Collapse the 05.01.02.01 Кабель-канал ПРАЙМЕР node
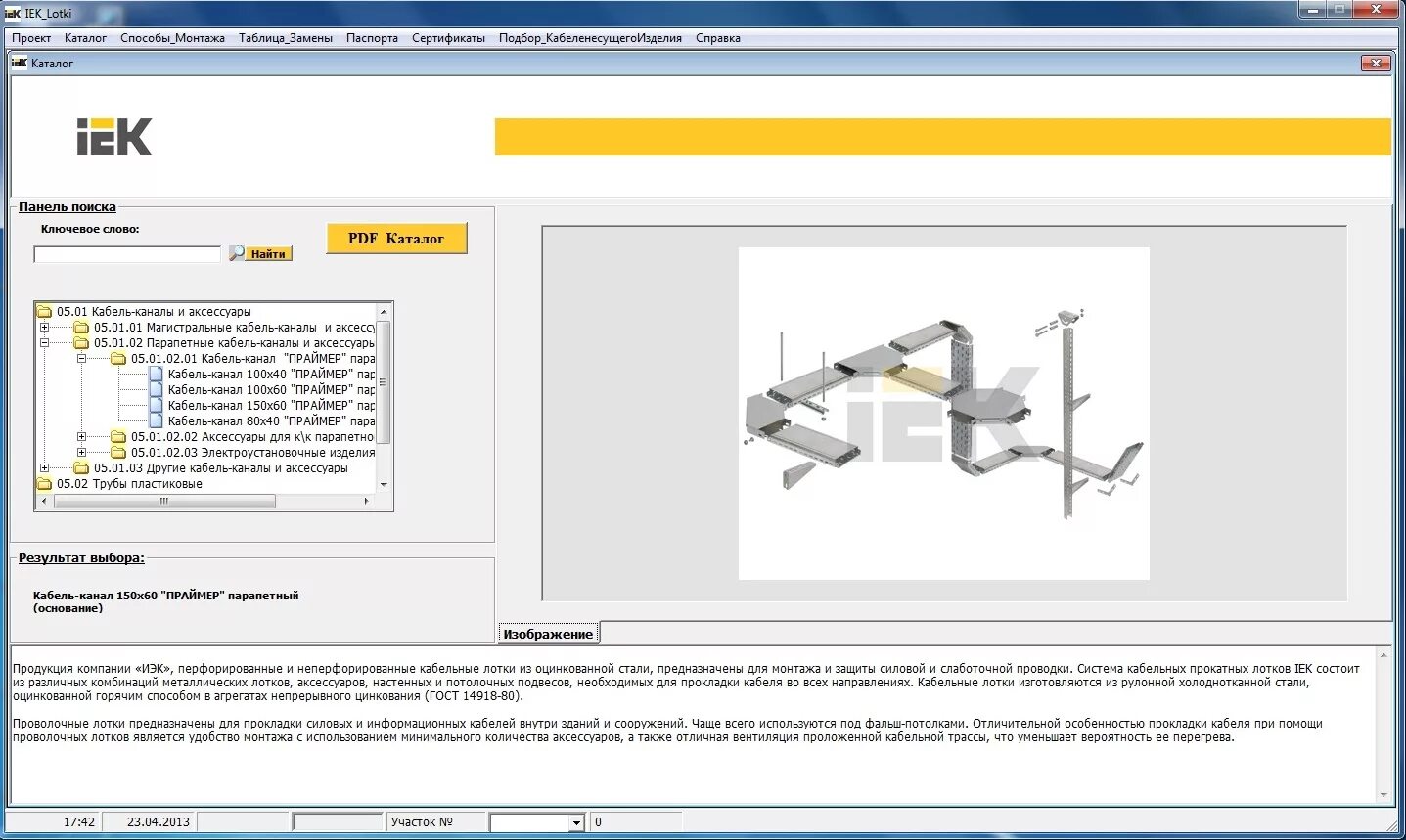This screenshot has height=840, width=1406. 81,359
